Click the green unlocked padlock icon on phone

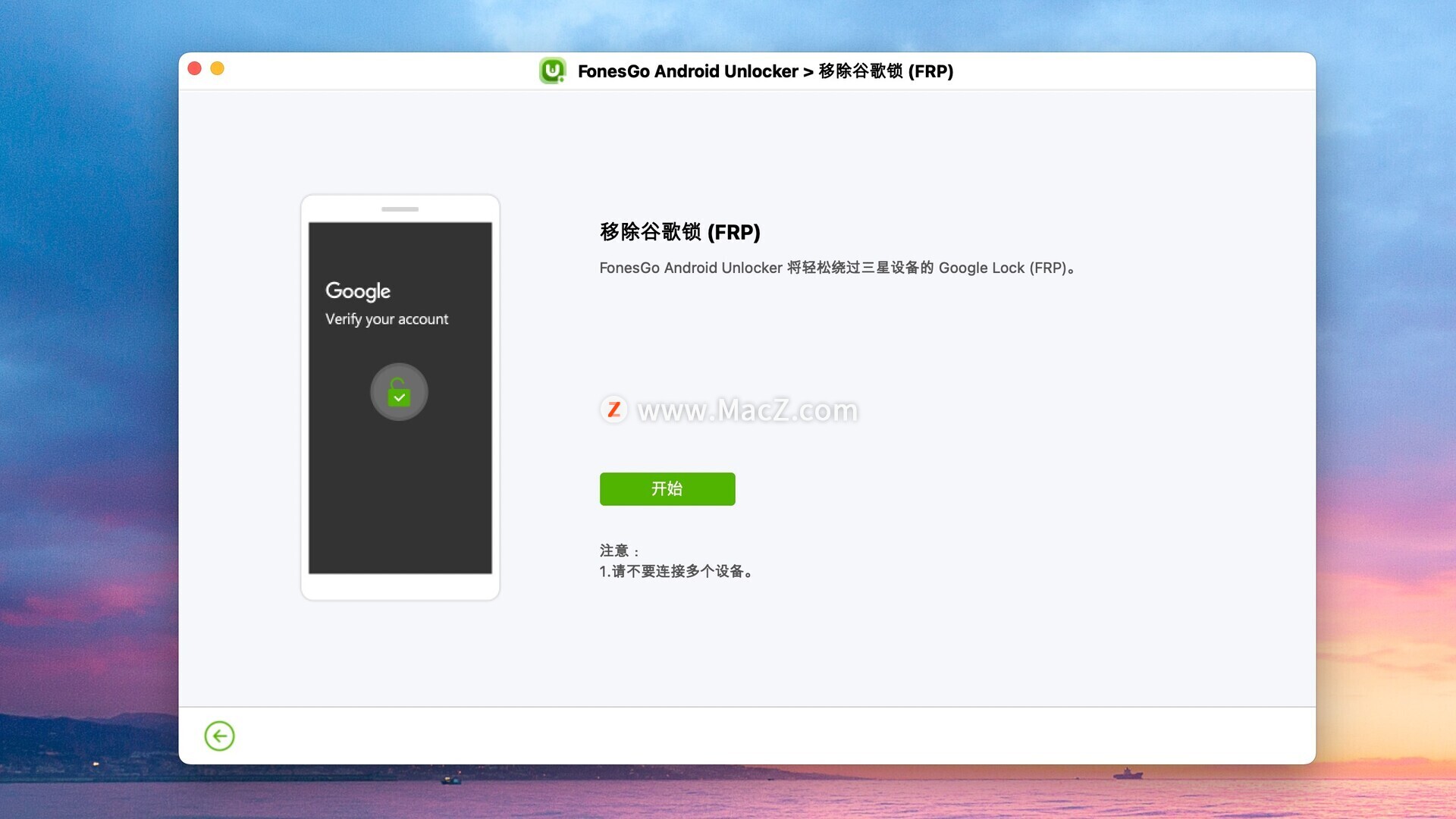(x=399, y=392)
